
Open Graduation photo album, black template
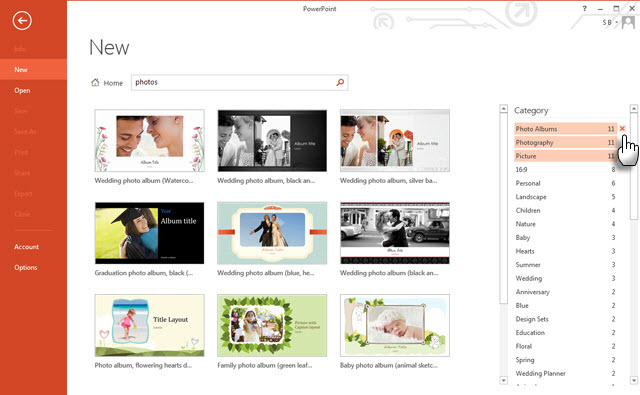(149, 233)
